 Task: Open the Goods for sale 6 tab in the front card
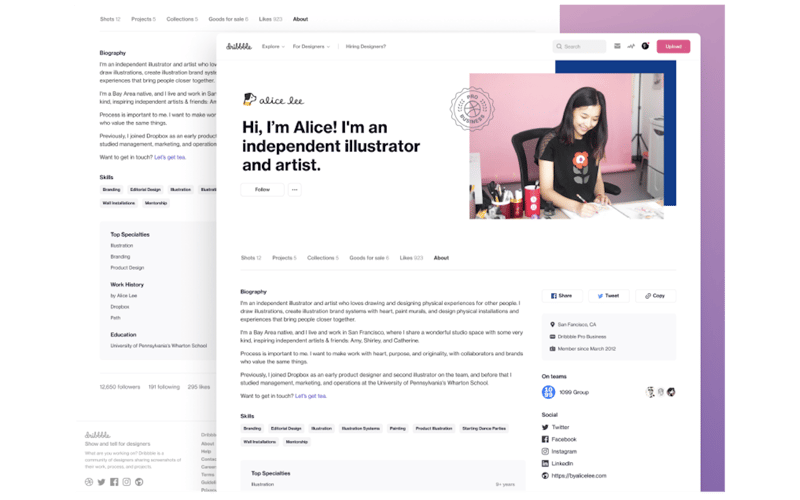click(369, 258)
